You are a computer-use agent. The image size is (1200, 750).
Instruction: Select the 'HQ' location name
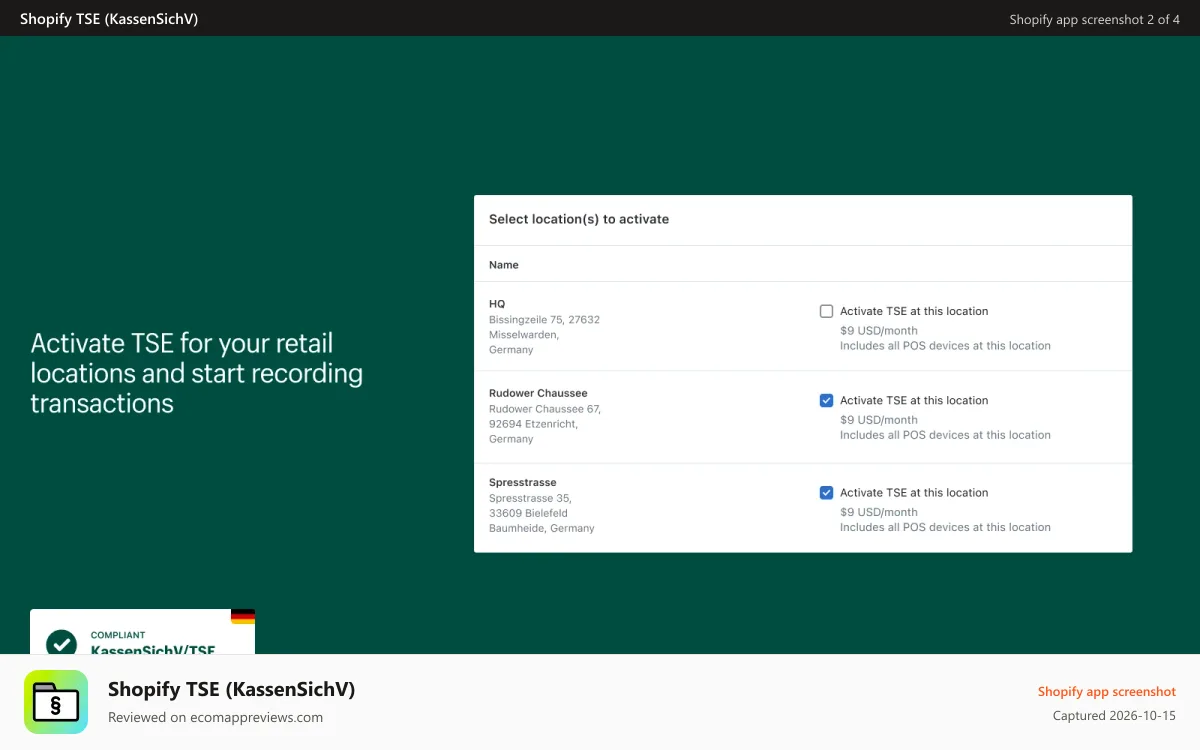(x=497, y=304)
